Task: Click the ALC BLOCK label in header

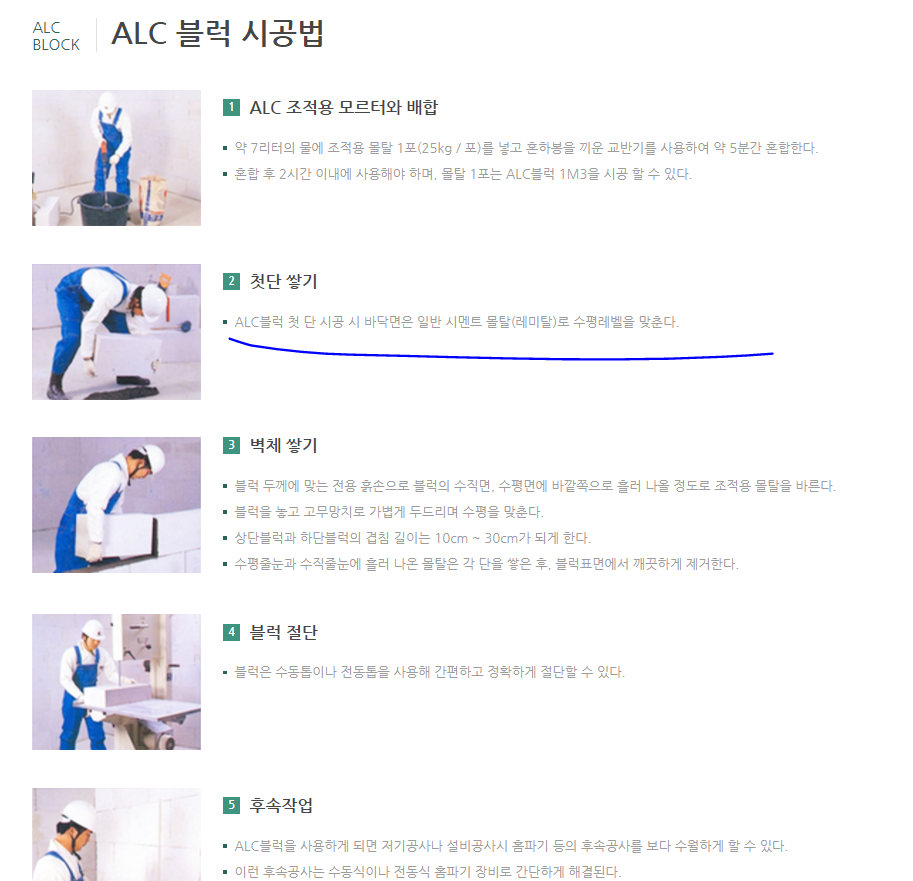Action: pyautogui.click(x=56, y=36)
